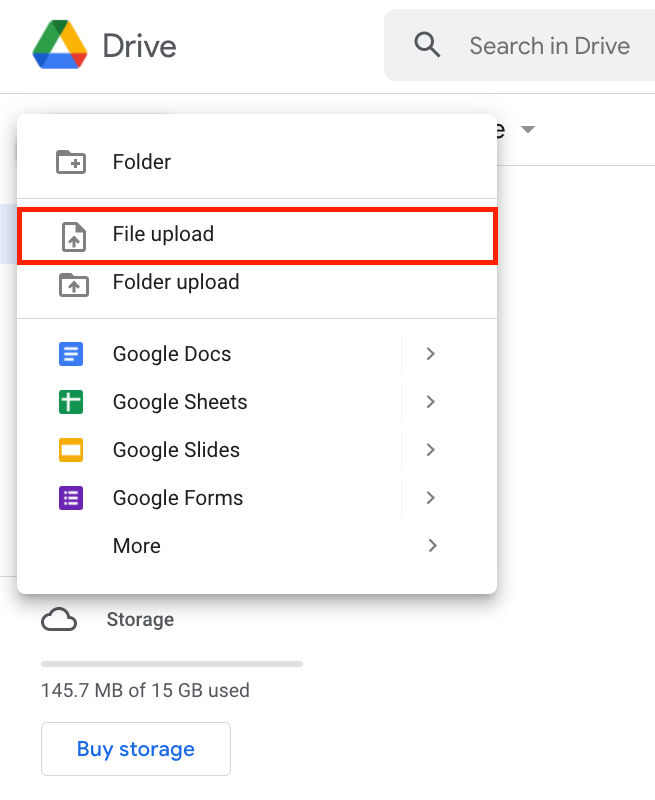Click the Google Docs icon
This screenshot has height=800, width=655.
pos(71,354)
